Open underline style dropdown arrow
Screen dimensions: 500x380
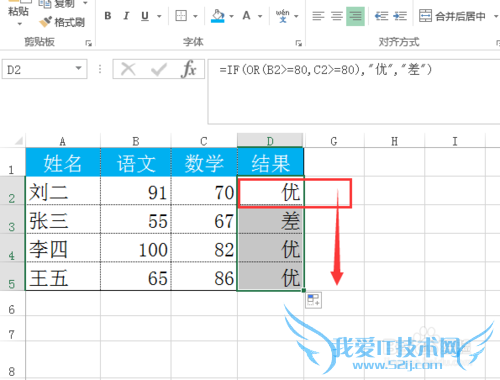pyautogui.click(x=159, y=16)
